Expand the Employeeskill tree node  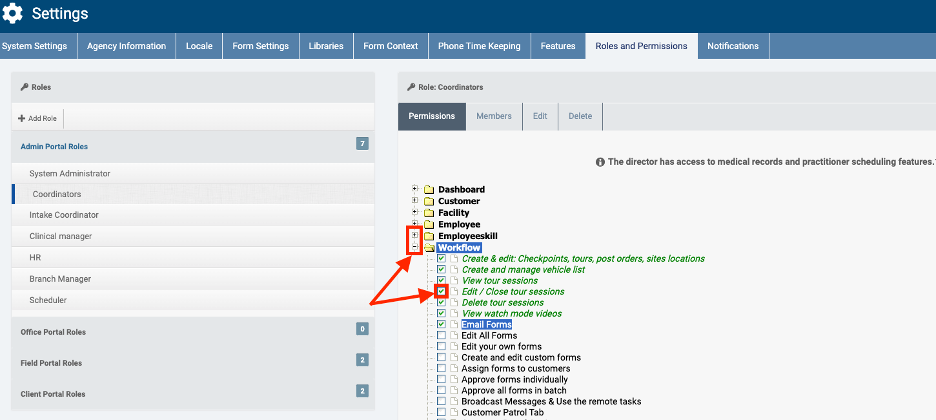(415, 235)
